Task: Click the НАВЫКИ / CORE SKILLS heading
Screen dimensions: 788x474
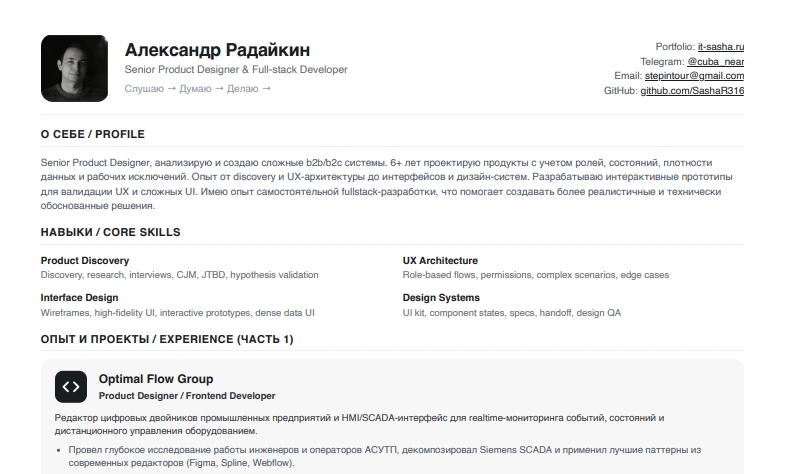Action: 111,232
